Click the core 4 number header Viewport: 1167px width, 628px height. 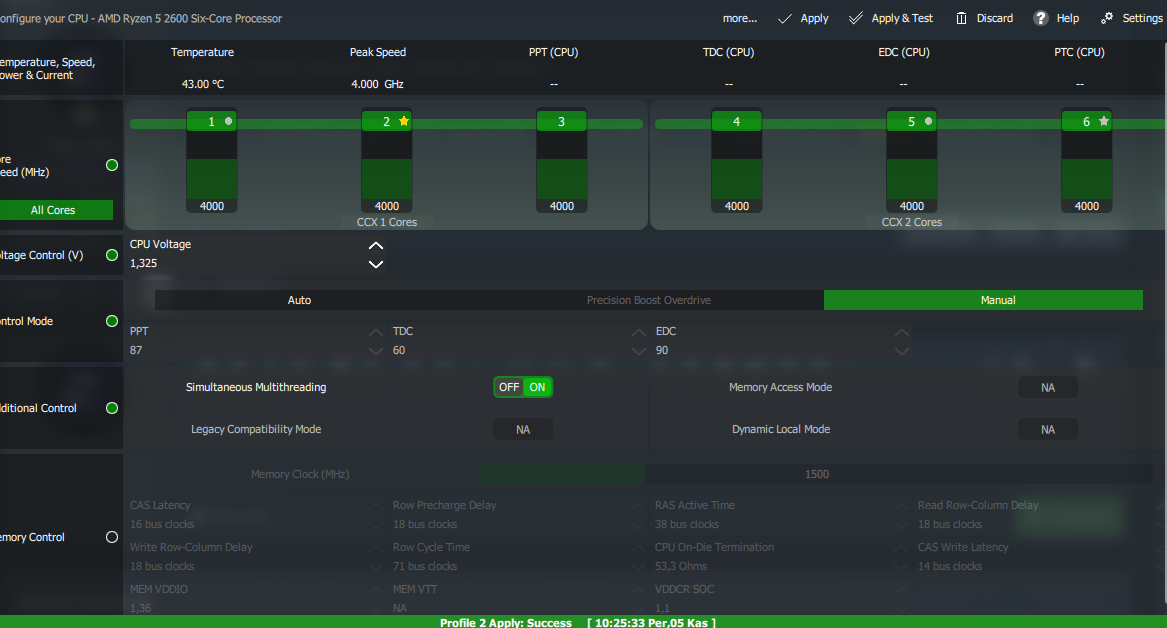pos(737,121)
